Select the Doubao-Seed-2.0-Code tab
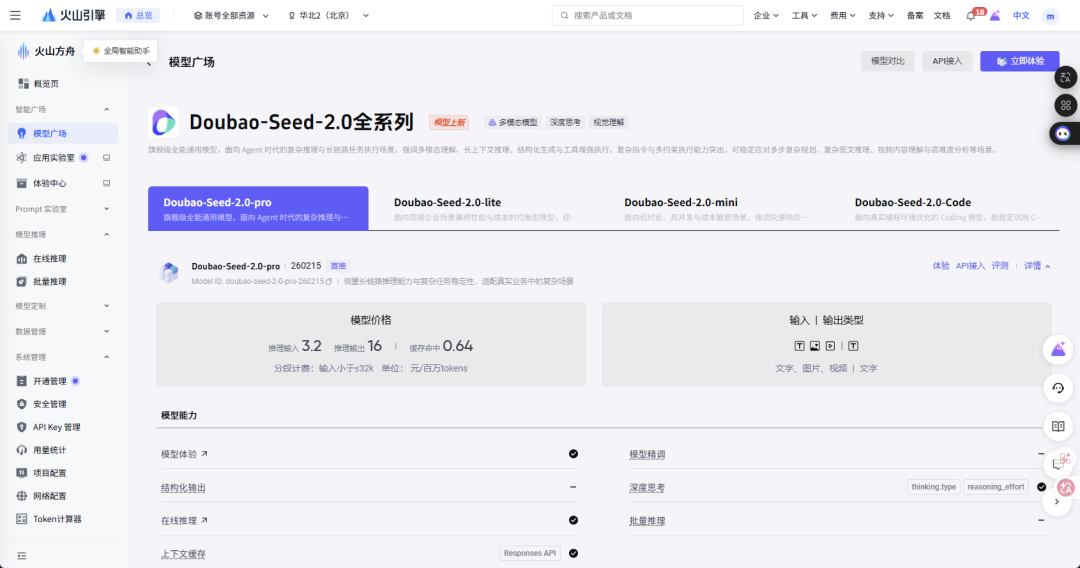 [x=949, y=208]
